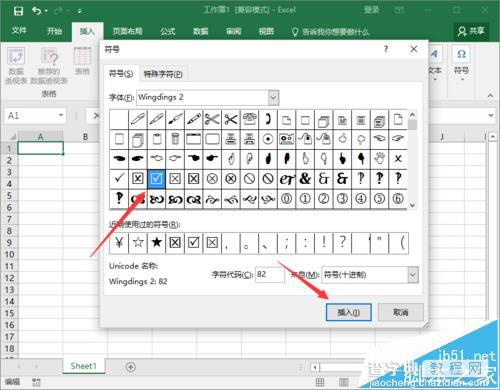Expand the quick access toolbar customize menu
Image resolution: width=500 pixels, height=390 pixels.
pos(80,11)
